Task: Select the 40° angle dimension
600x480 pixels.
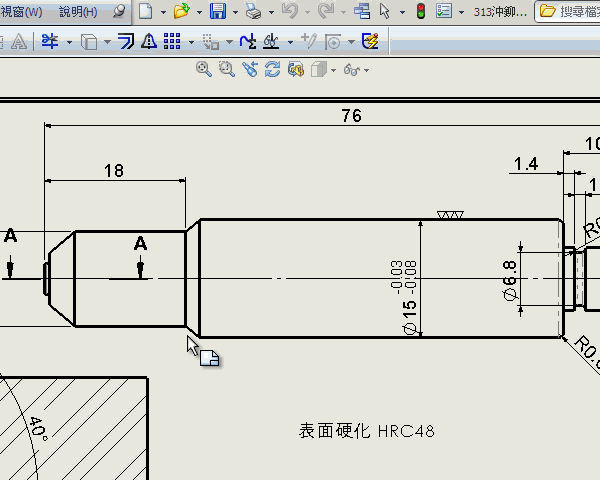Action: point(38,428)
